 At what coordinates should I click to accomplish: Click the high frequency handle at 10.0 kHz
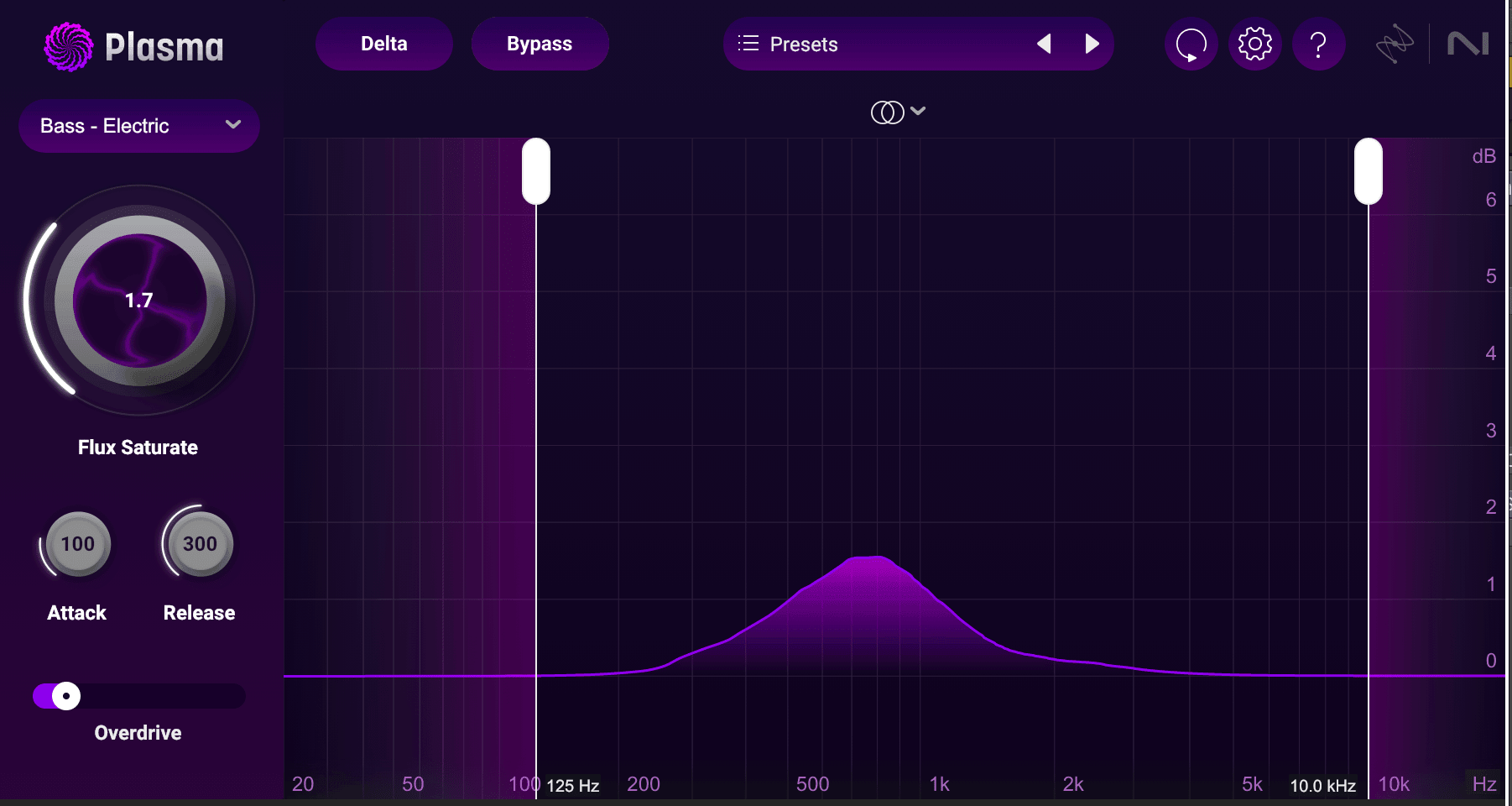click(1369, 171)
